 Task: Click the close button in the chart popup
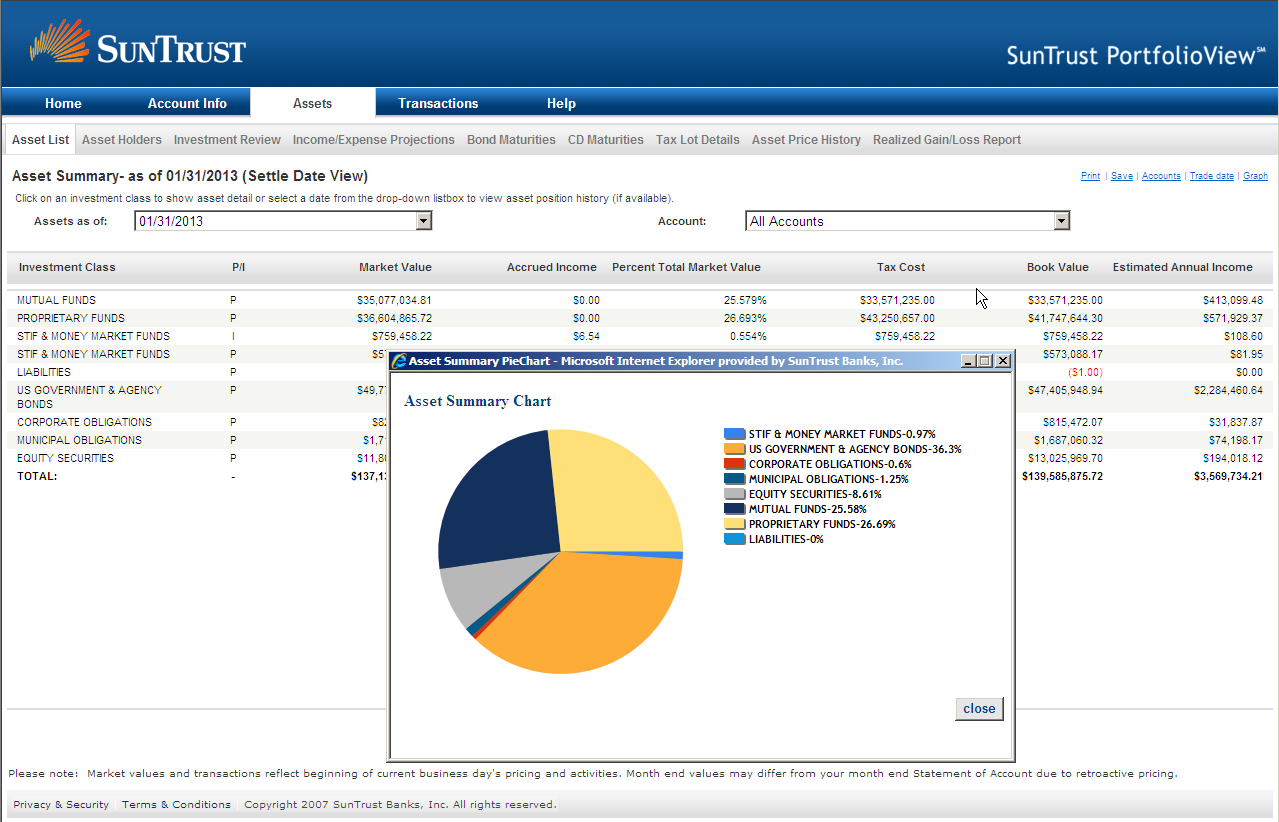(979, 709)
